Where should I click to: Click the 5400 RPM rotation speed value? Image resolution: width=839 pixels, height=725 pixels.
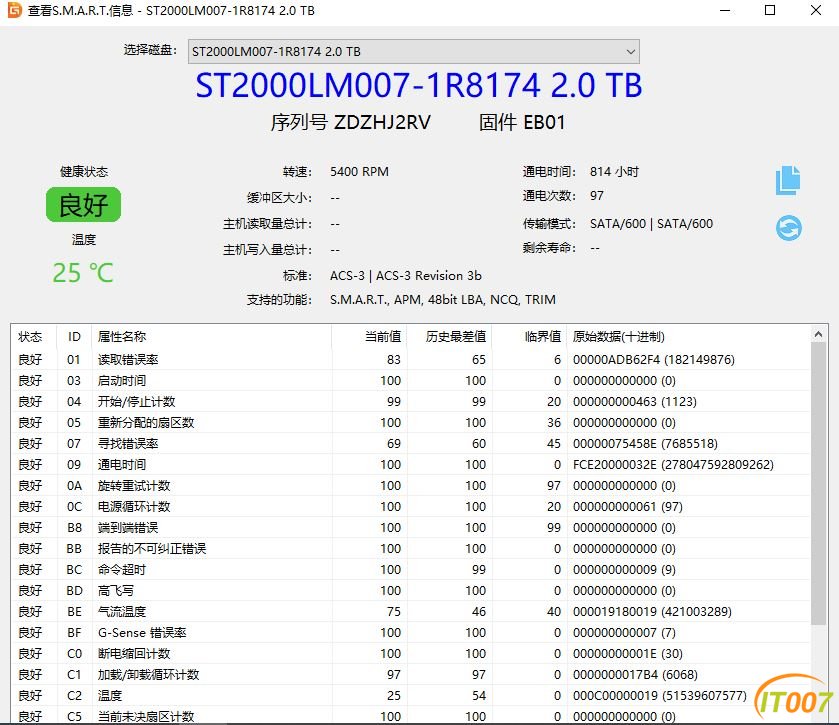[x=359, y=172]
